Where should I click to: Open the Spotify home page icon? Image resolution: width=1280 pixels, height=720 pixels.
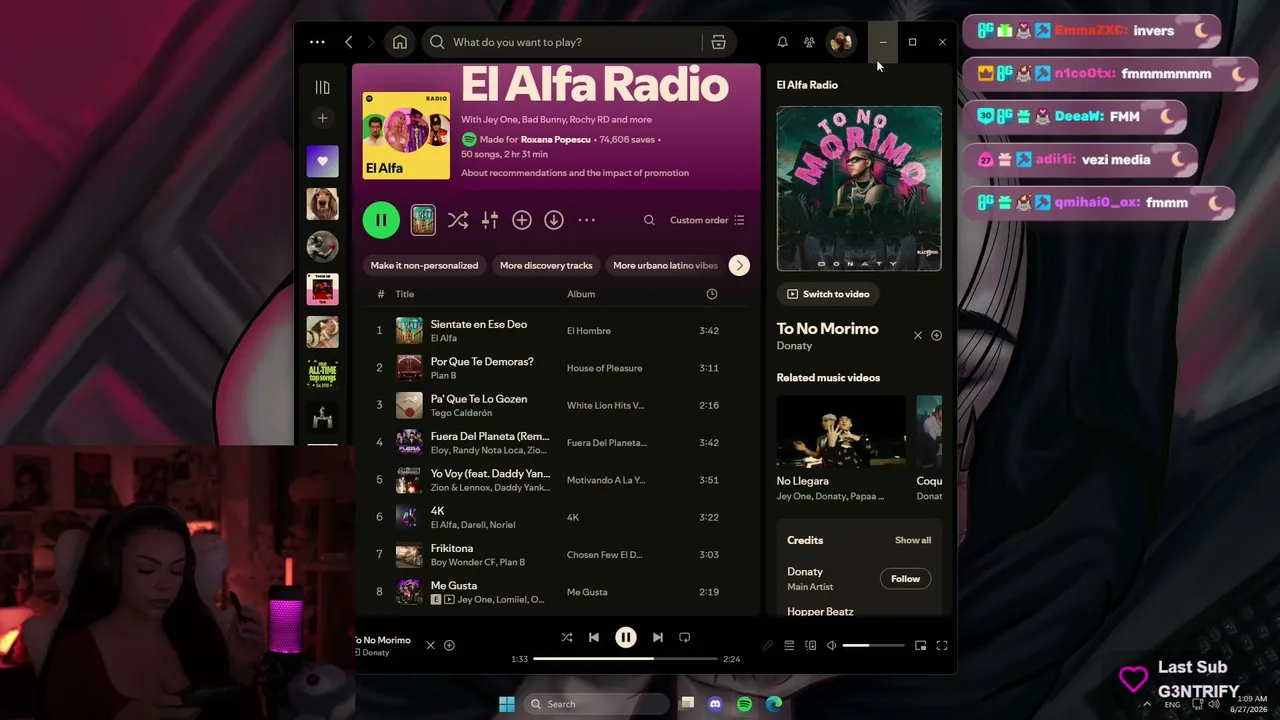tap(400, 42)
